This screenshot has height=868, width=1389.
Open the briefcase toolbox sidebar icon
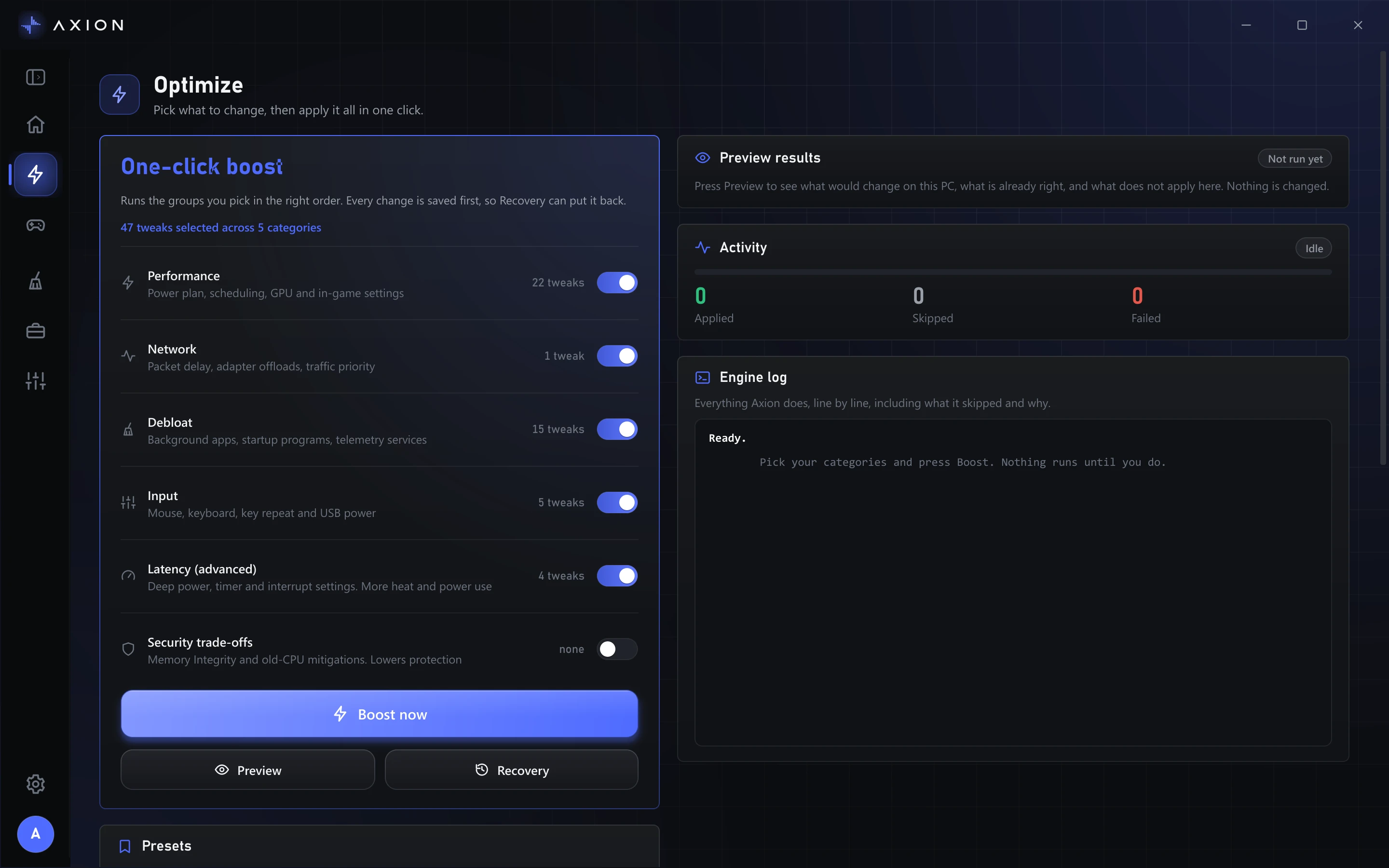pyautogui.click(x=36, y=331)
